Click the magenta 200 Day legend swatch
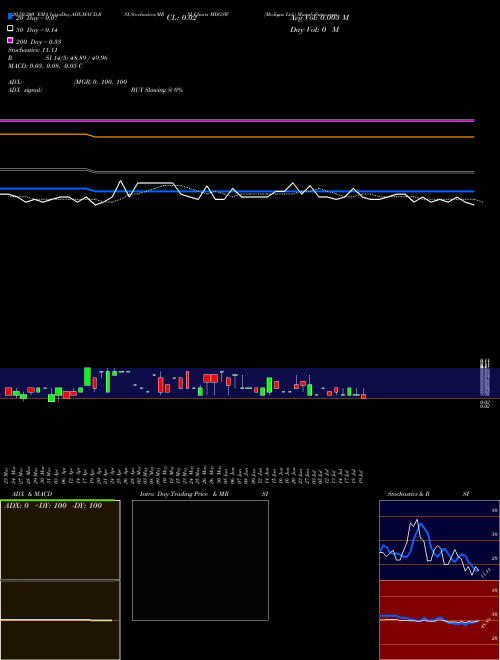Screen dimensions: 500x660 (10, 40)
